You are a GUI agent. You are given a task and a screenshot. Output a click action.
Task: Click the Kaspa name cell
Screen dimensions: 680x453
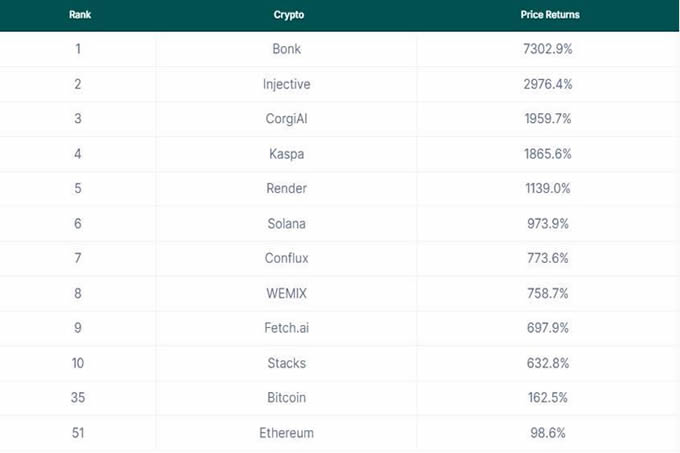(x=286, y=153)
